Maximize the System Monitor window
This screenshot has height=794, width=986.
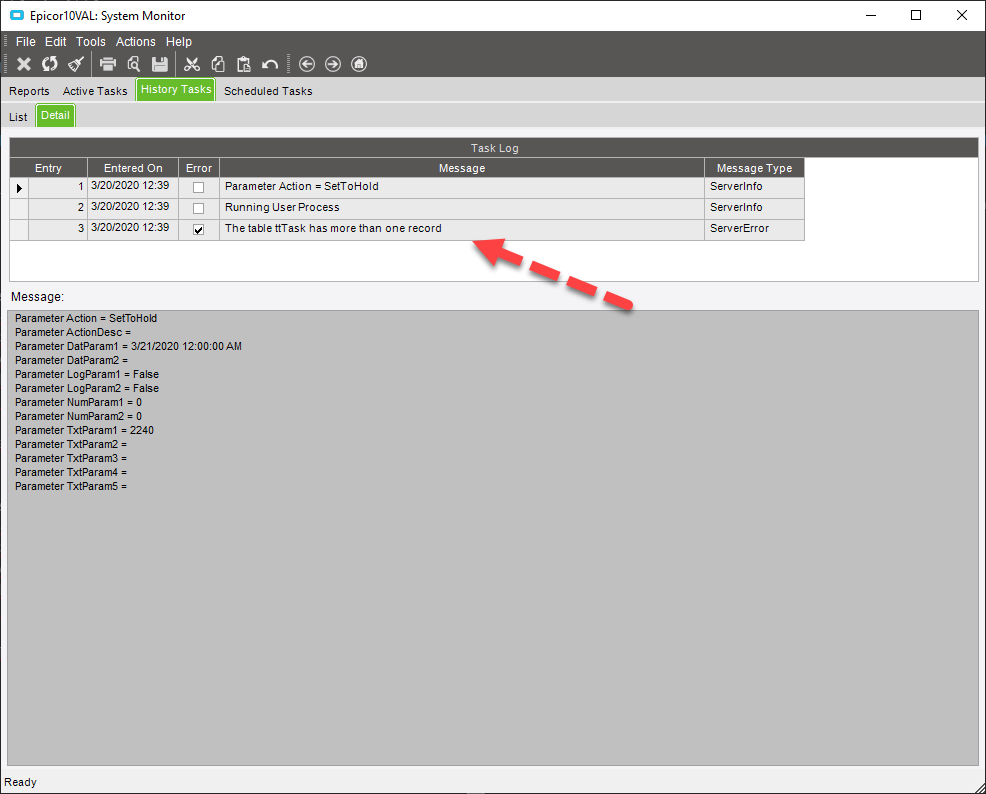(x=916, y=15)
